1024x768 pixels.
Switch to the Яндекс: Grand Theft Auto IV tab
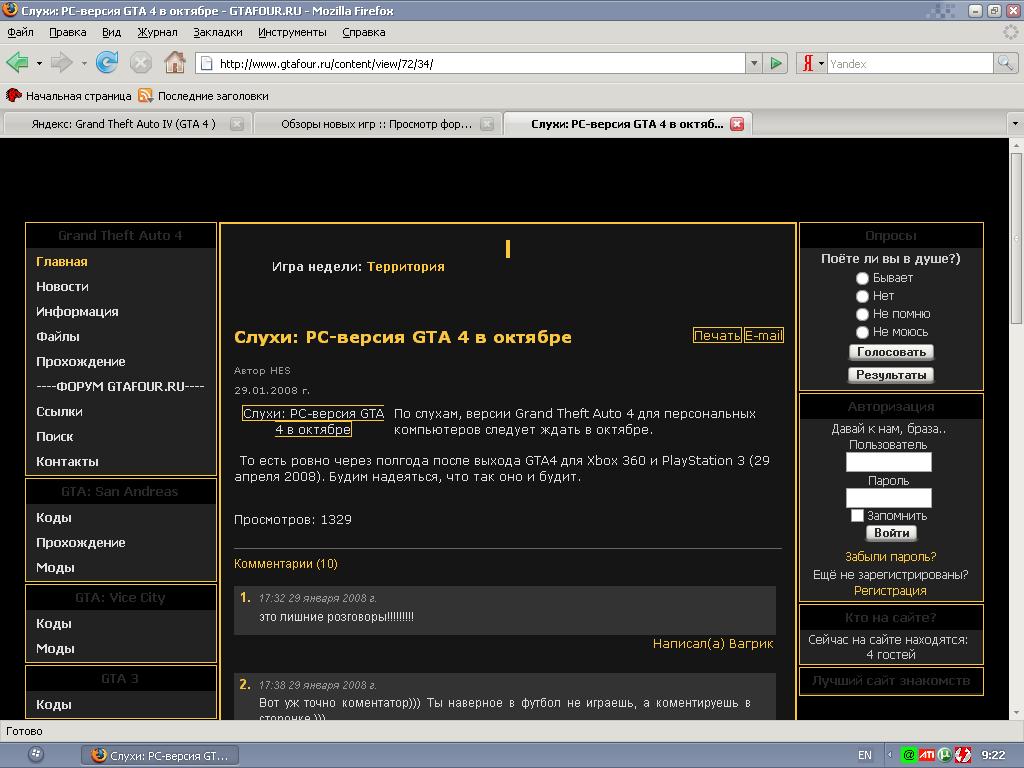(124, 124)
